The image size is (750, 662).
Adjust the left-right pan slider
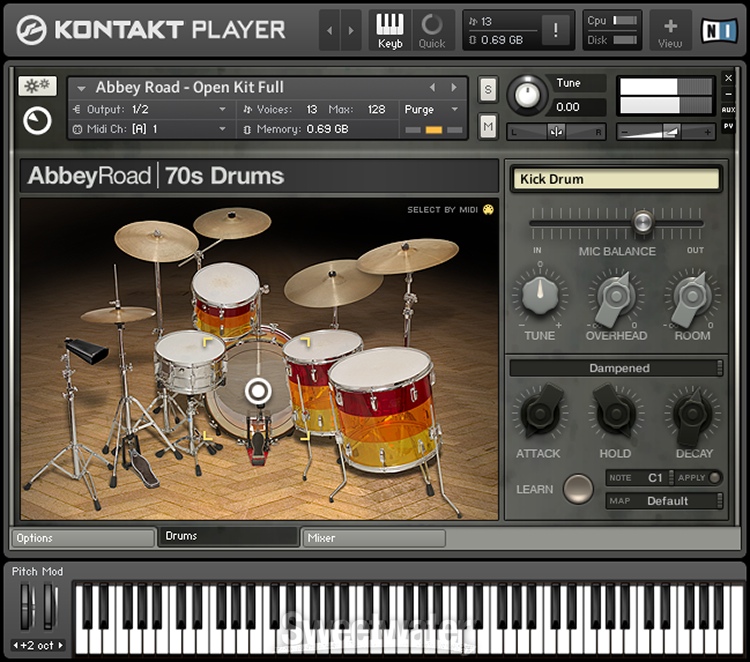[556, 132]
